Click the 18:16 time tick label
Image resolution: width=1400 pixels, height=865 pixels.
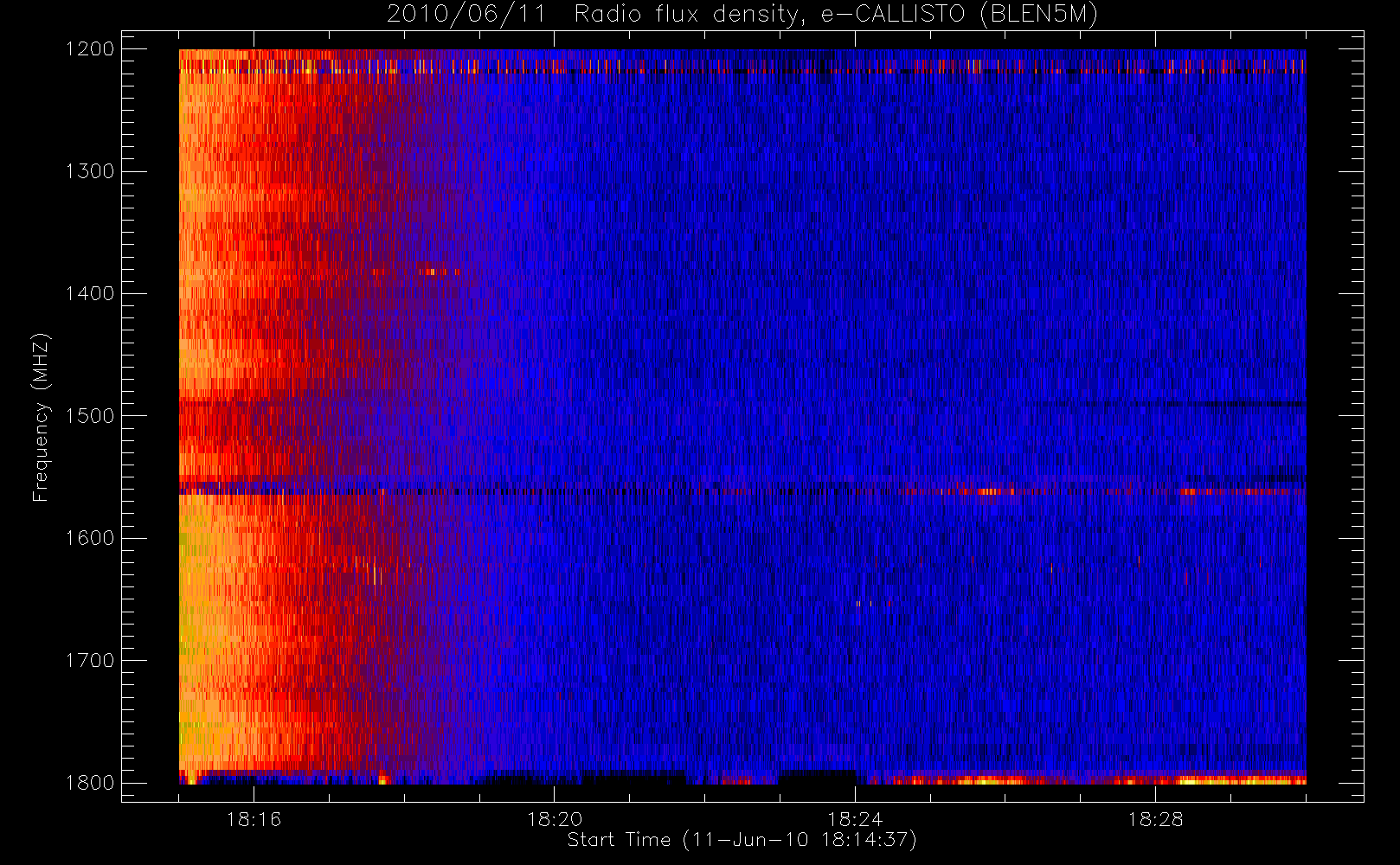(x=254, y=819)
